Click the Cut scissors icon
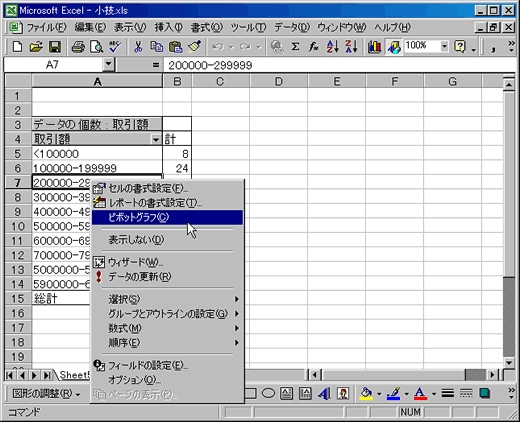520x422 pixels. 138,47
